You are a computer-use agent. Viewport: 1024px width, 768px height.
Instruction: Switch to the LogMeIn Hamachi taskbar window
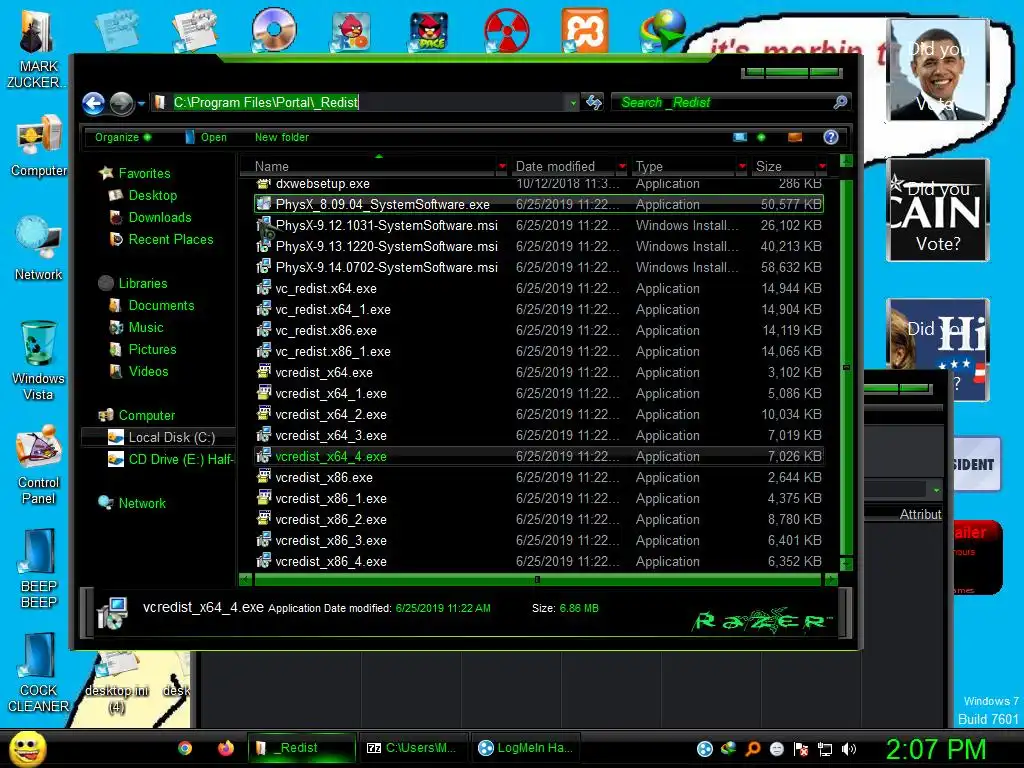[x=525, y=748]
